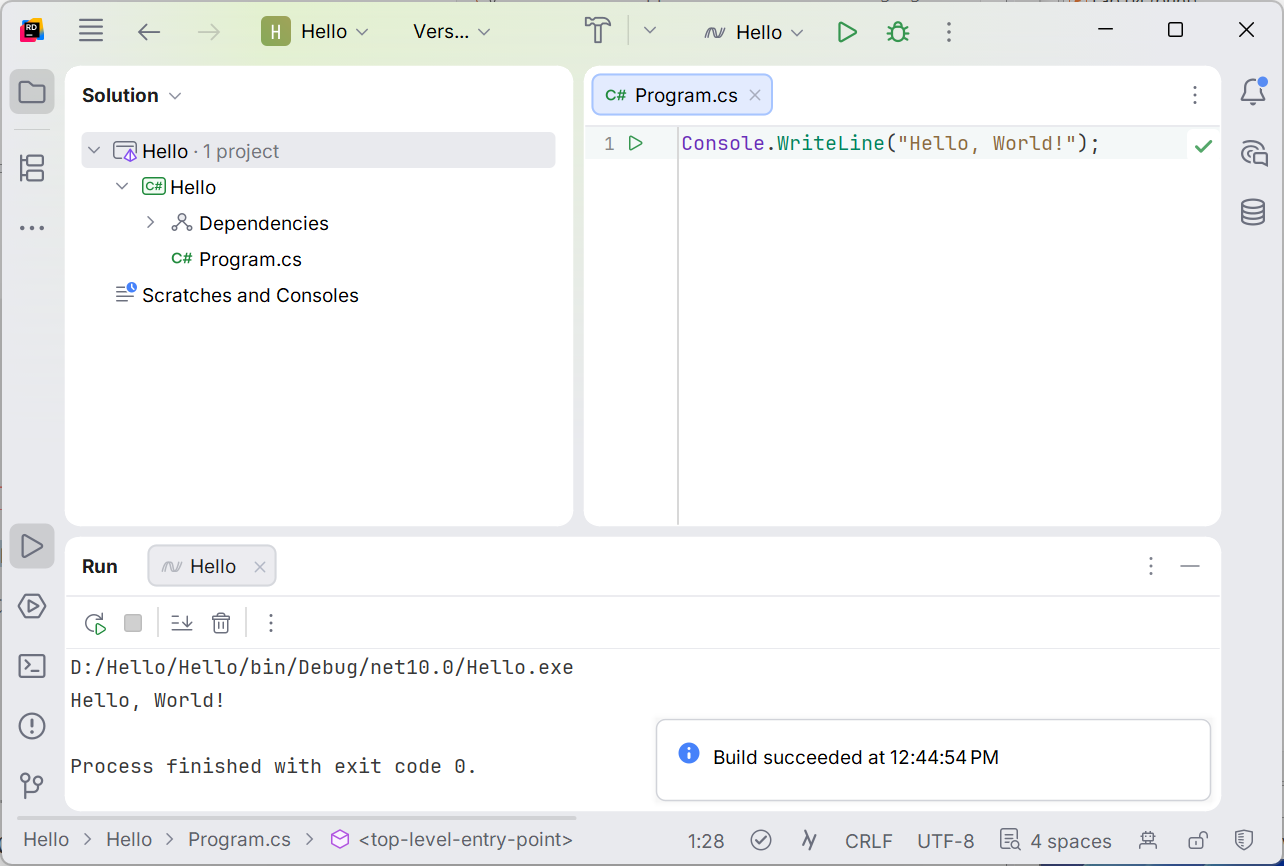Close the Hello run tab

pos(260,567)
